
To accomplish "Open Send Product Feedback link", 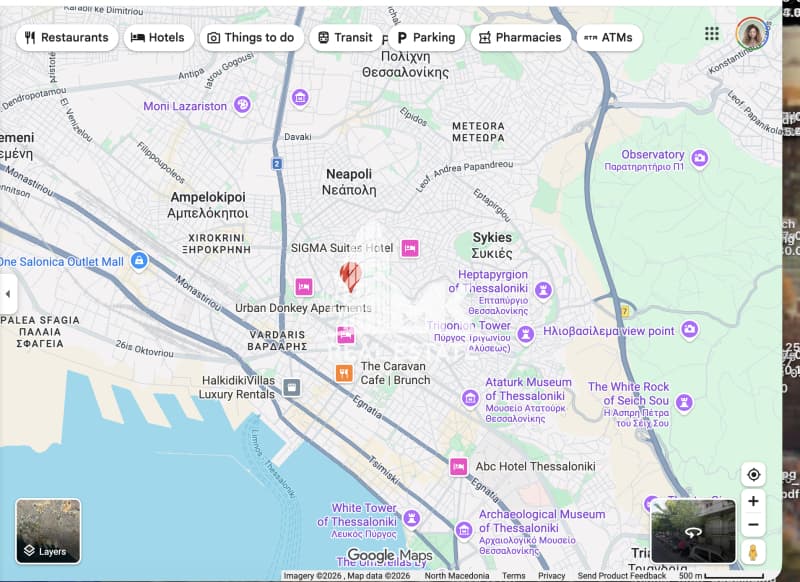I will (621, 575).
